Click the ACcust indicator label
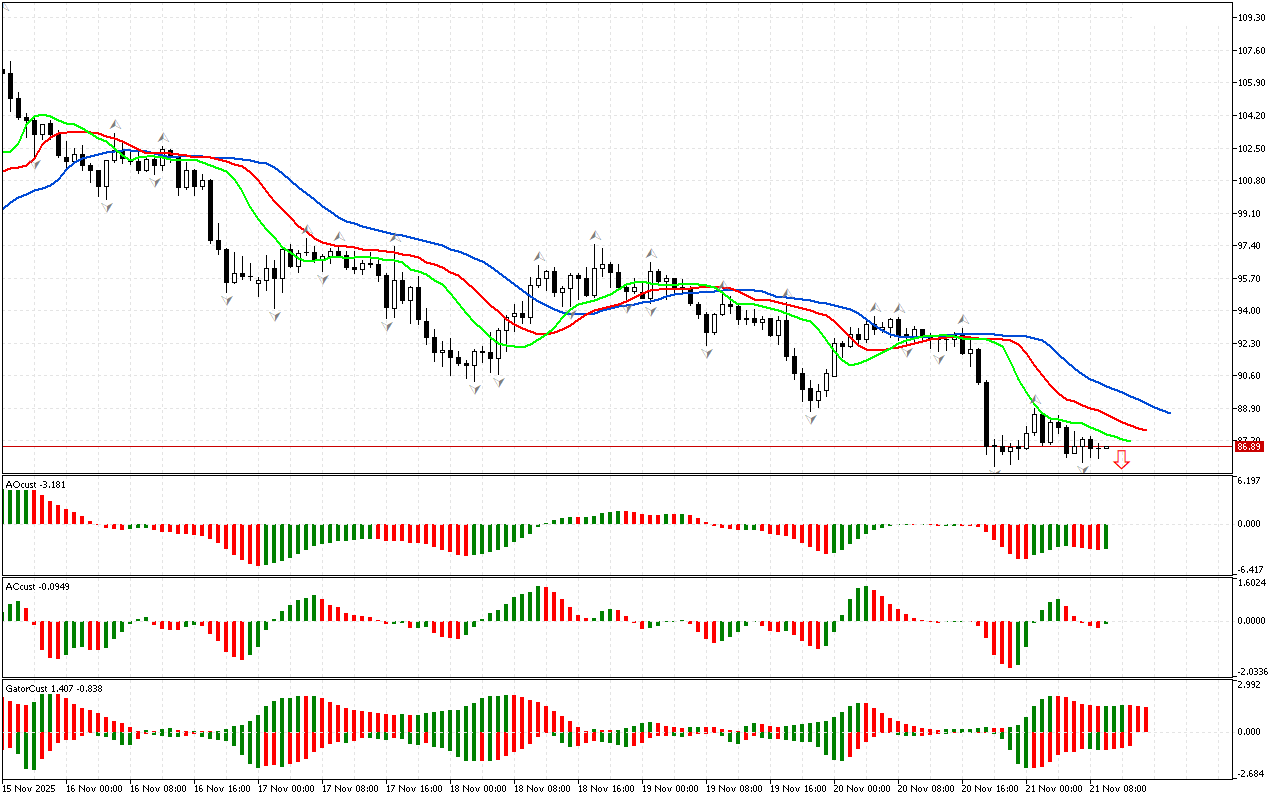1280x800 pixels. tap(34, 586)
